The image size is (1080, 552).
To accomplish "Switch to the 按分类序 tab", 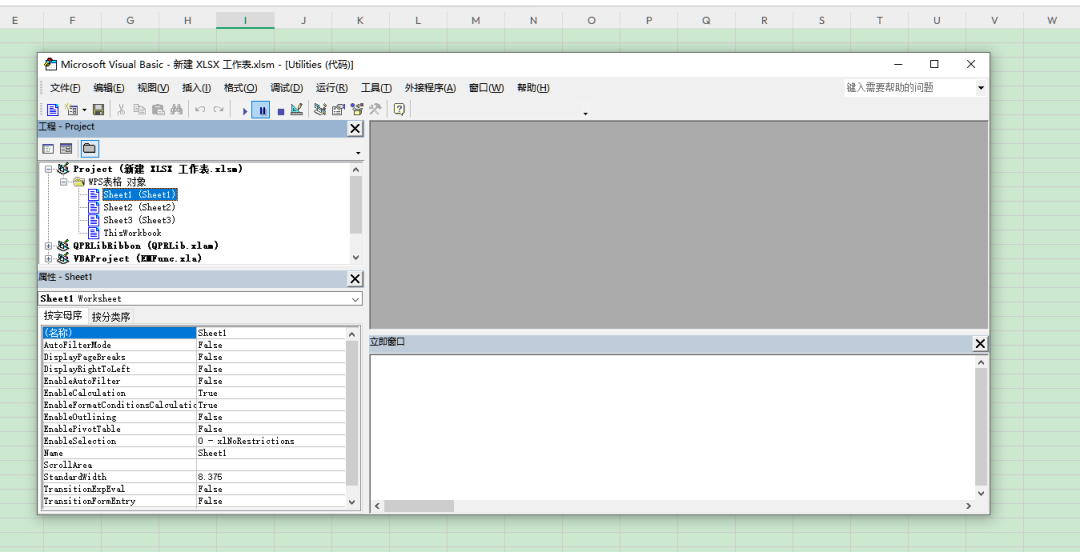I will click(x=111, y=317).
